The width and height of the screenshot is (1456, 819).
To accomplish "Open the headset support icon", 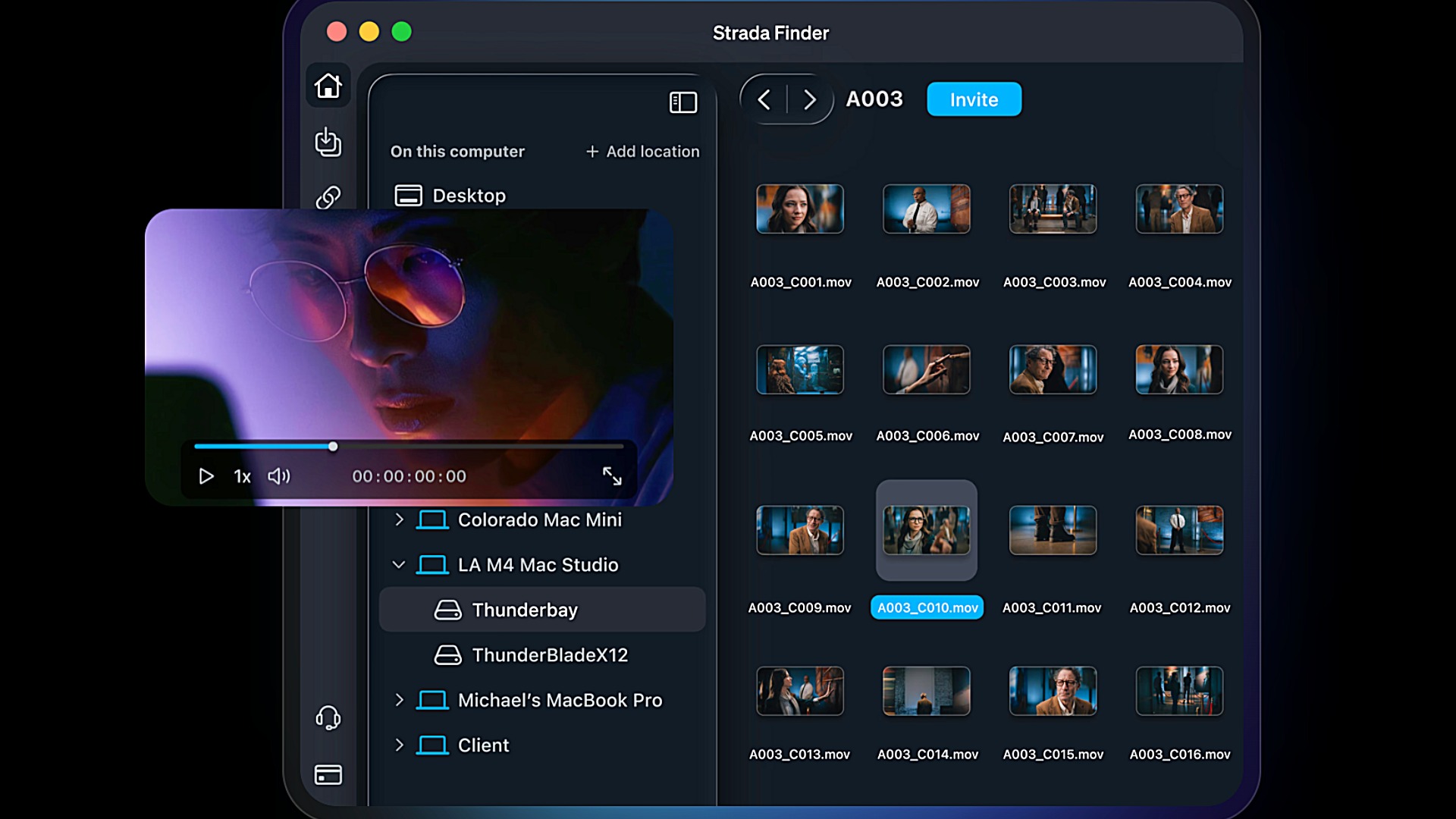I will tap(328, 717).
